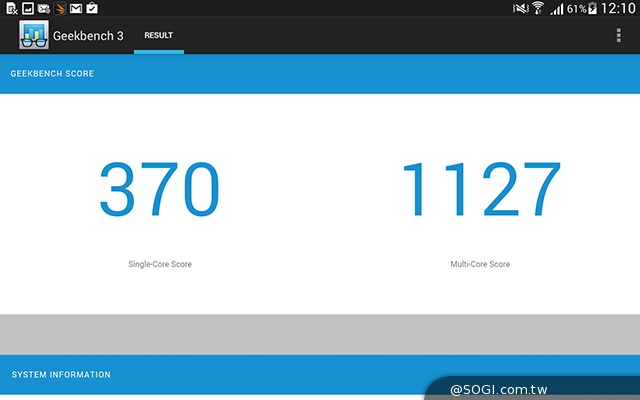Tap the cellular signal strength icon
The image size is (640, 400).
pyautogui.click(x=556, y=9)
